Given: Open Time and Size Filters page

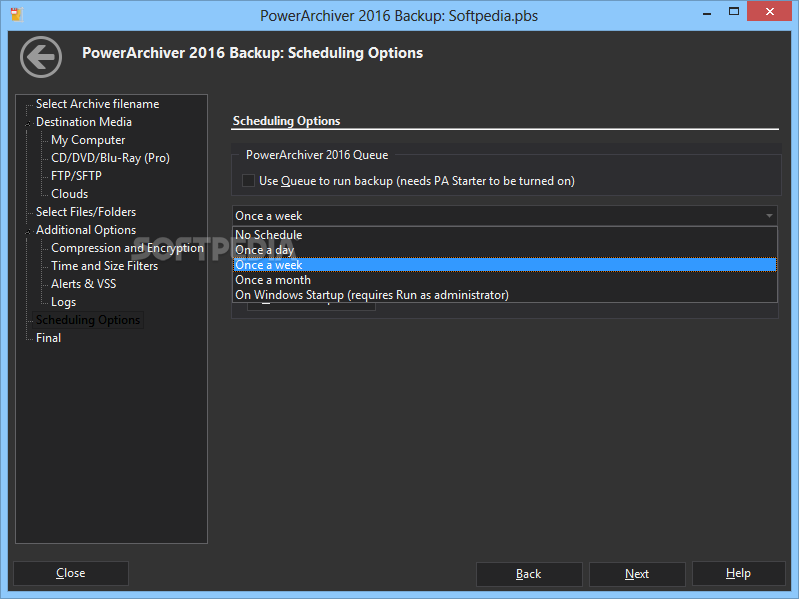Looking at the screenshot, I should pos(104,266).
